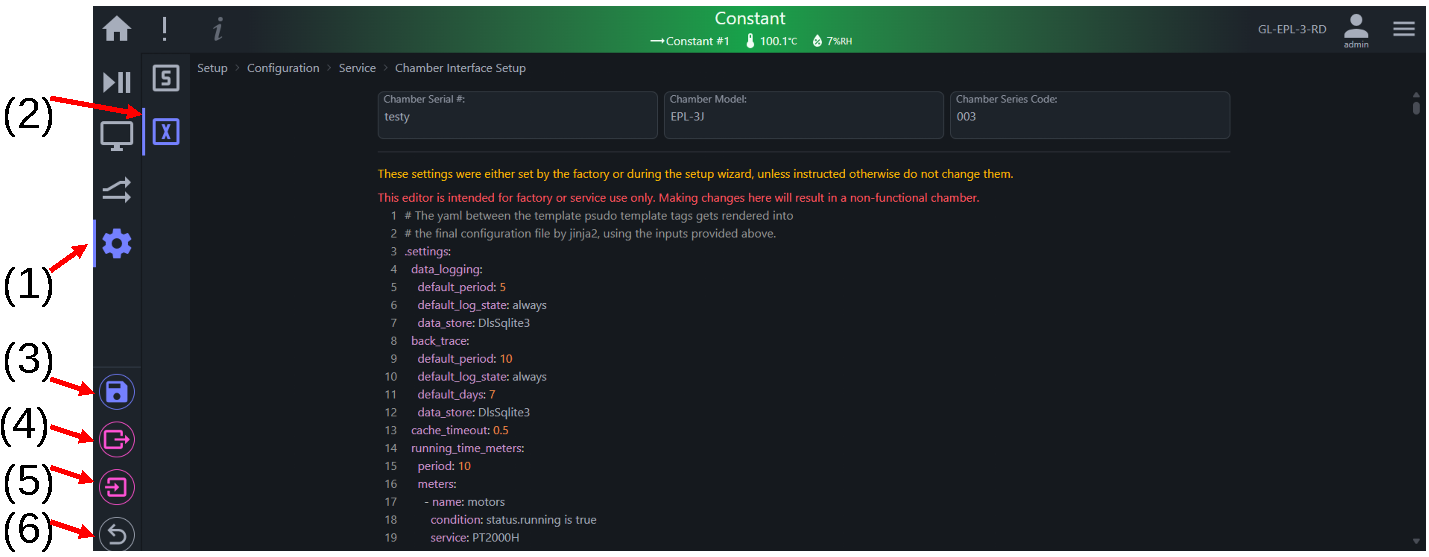Click line 1 comment about yaml template
Image resolution: width=1429 pixels, height=557 pixels.
coord(599,215)
